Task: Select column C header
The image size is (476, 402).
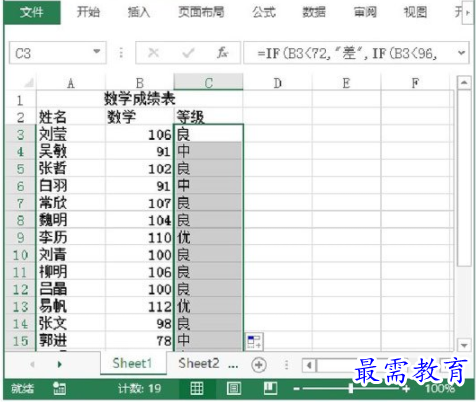Action: [x=209, y=83]
